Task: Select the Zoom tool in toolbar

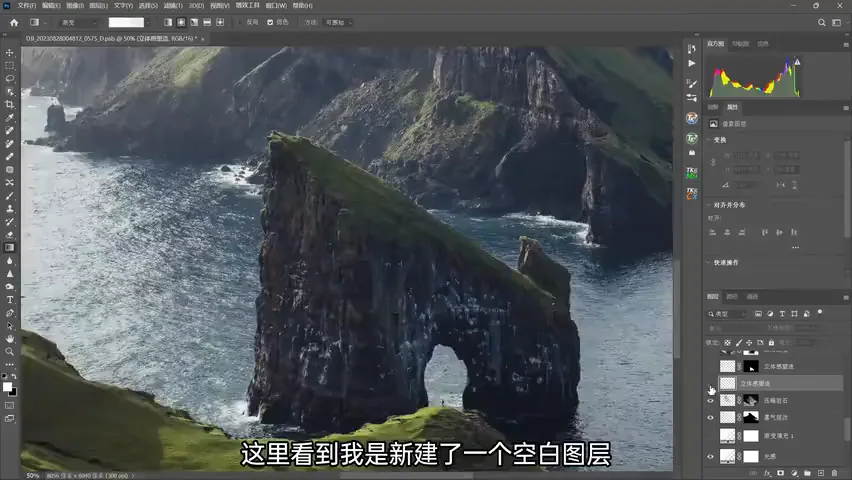Action: point(10,352)
